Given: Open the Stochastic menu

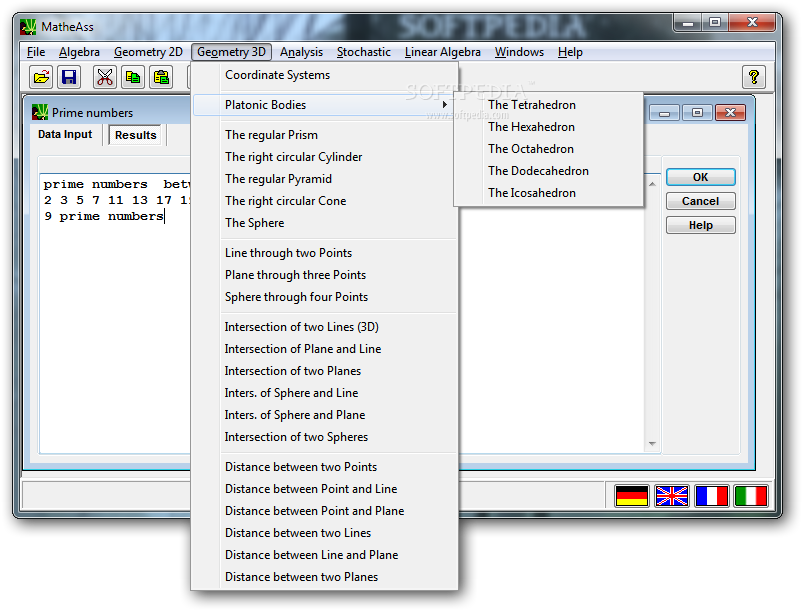Looking at the screenshot, I should (x=364, y=52).
